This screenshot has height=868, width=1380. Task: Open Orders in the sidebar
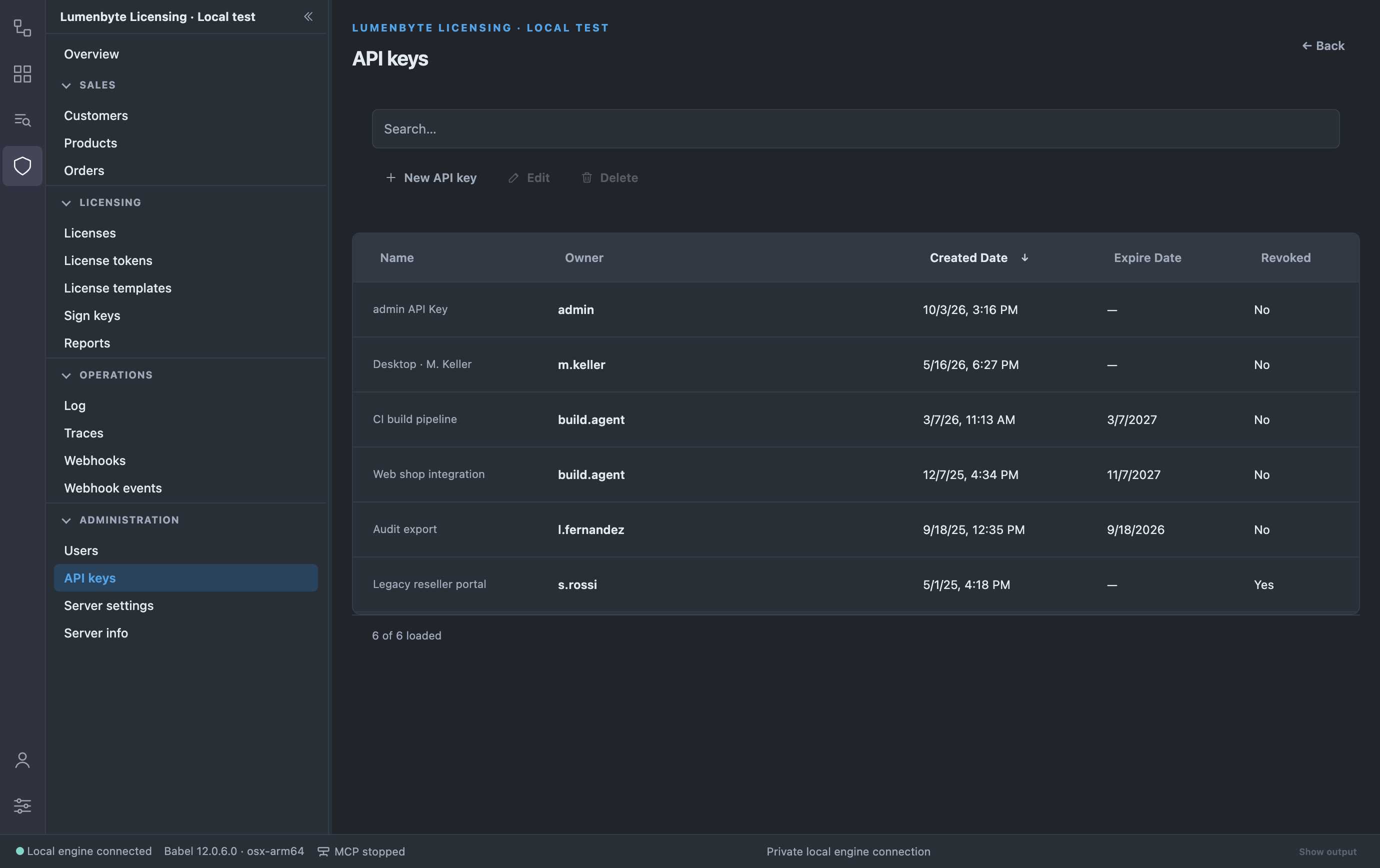[x=185, y=170]
